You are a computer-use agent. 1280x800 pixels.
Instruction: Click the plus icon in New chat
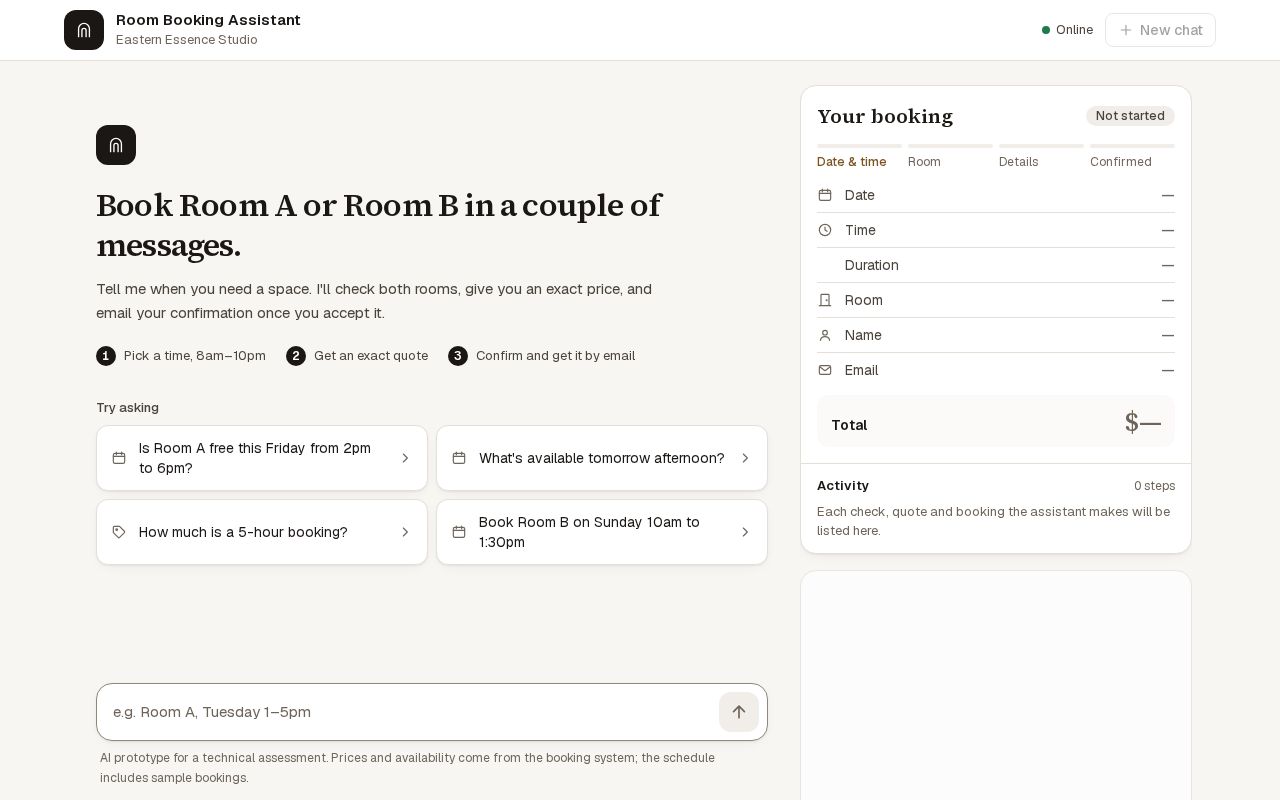pos(1126,30)
